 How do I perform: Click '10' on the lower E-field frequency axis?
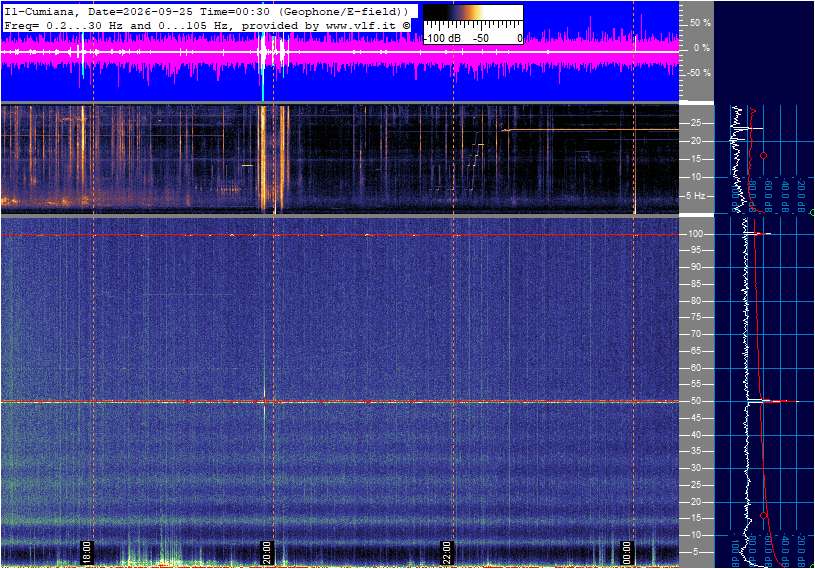coord(695,535)
